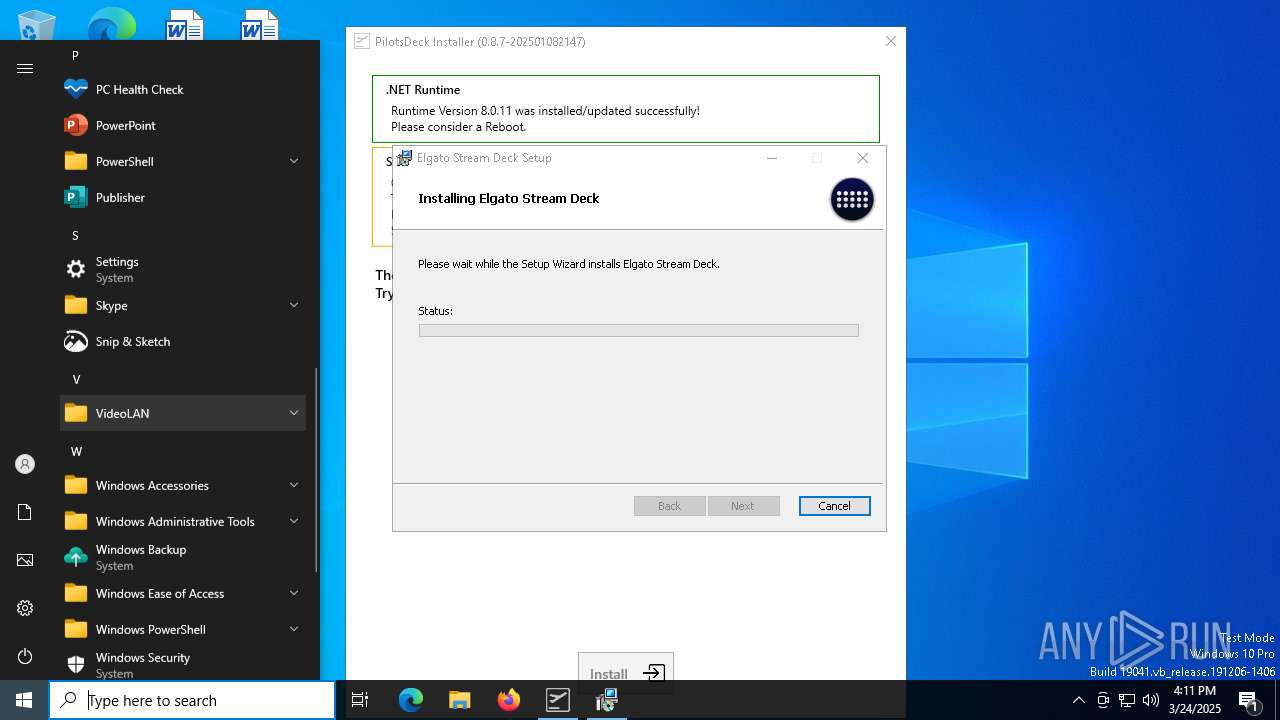Open Windows PowerShell folder
This screenshot has width=1280, height=720.
pyautogui.click(x=183, y=629)
